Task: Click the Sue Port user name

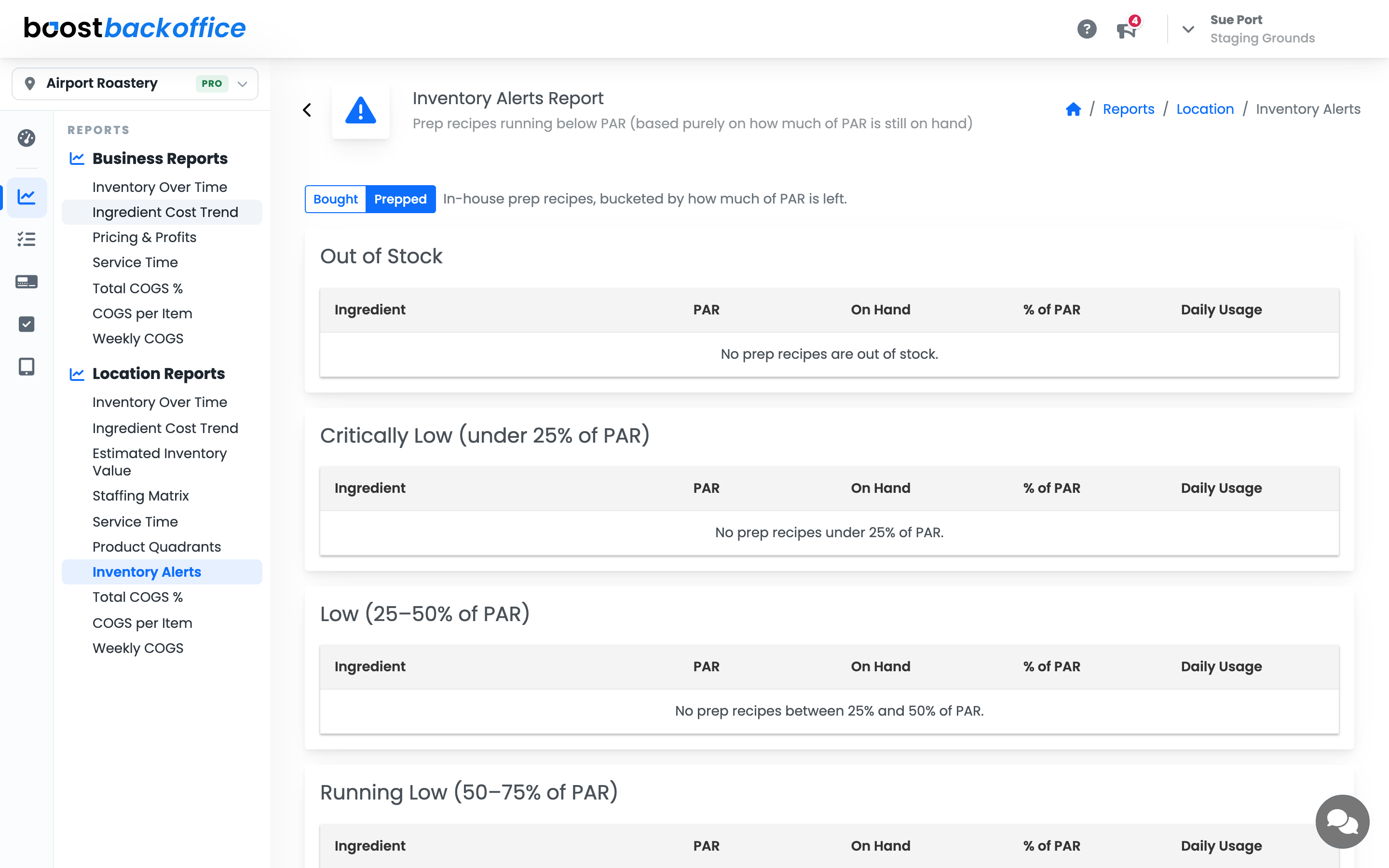Action: tap(1236, 19)
